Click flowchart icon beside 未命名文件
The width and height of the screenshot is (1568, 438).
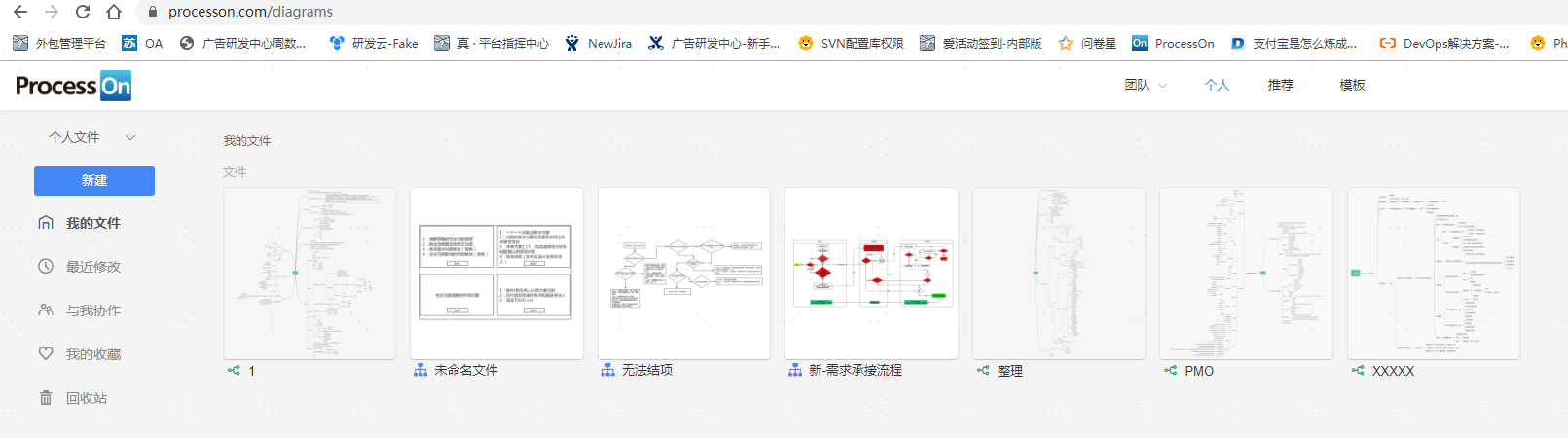click(420, 370)
